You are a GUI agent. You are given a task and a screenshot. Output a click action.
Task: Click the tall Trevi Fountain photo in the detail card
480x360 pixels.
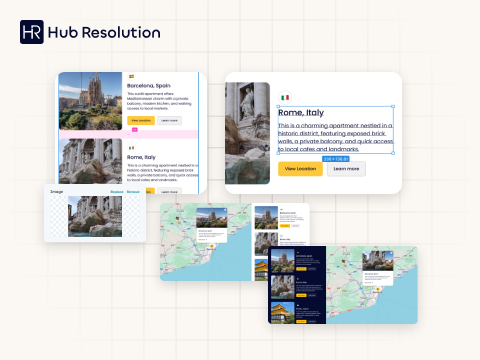click(247, 133)
